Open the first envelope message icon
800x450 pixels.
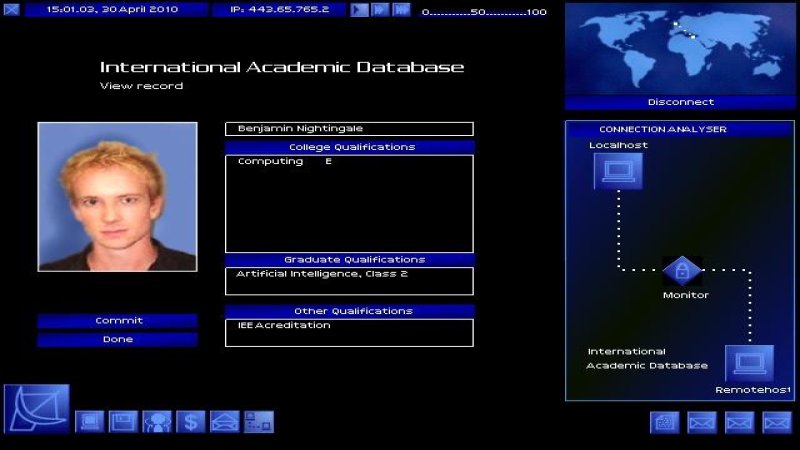702,423
